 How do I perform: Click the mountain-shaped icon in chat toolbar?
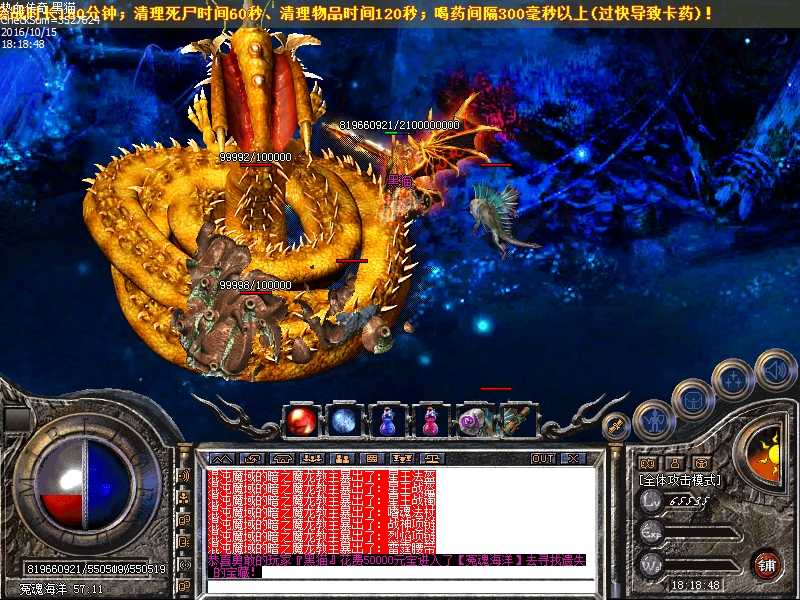[x=221, y=459]
